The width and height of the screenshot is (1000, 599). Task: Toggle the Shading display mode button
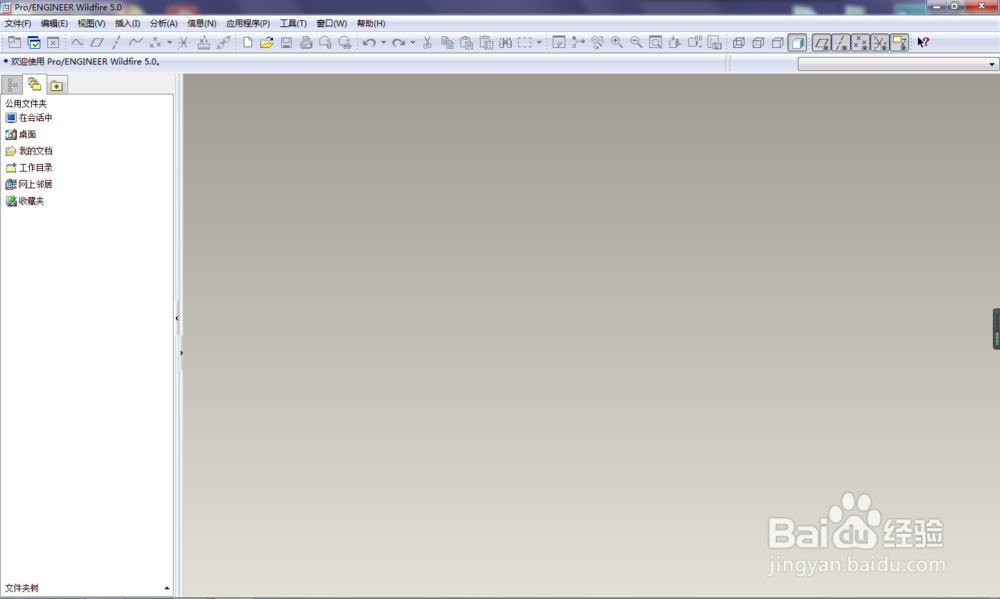797,43
